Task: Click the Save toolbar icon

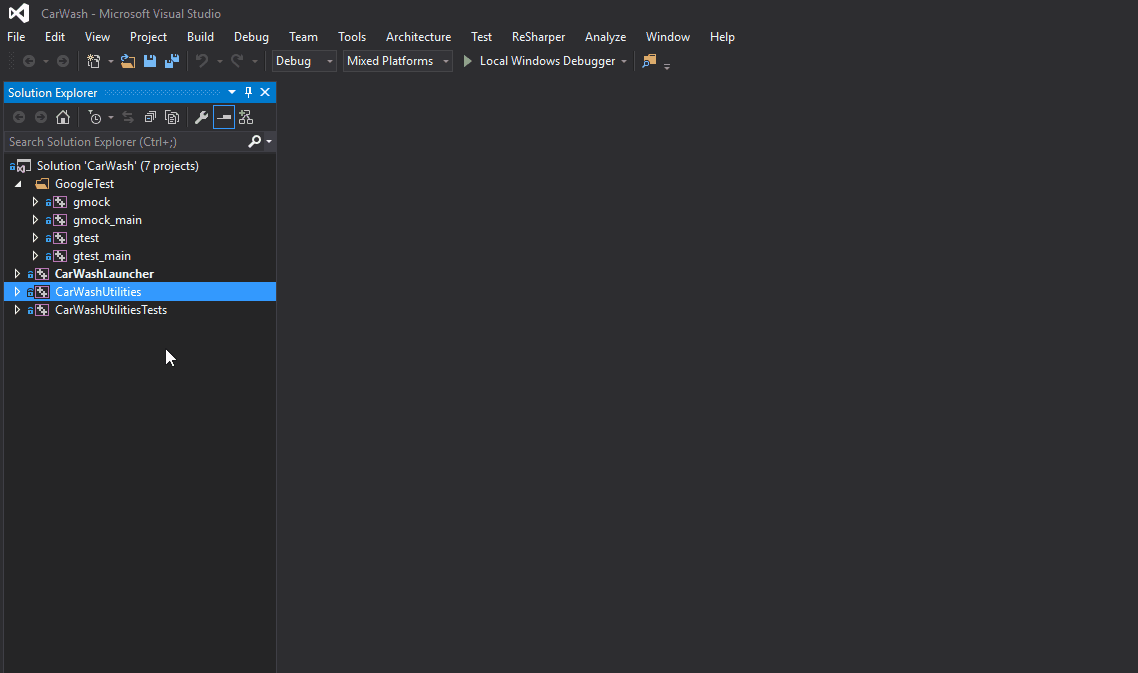Action: [x=150, y=61]
